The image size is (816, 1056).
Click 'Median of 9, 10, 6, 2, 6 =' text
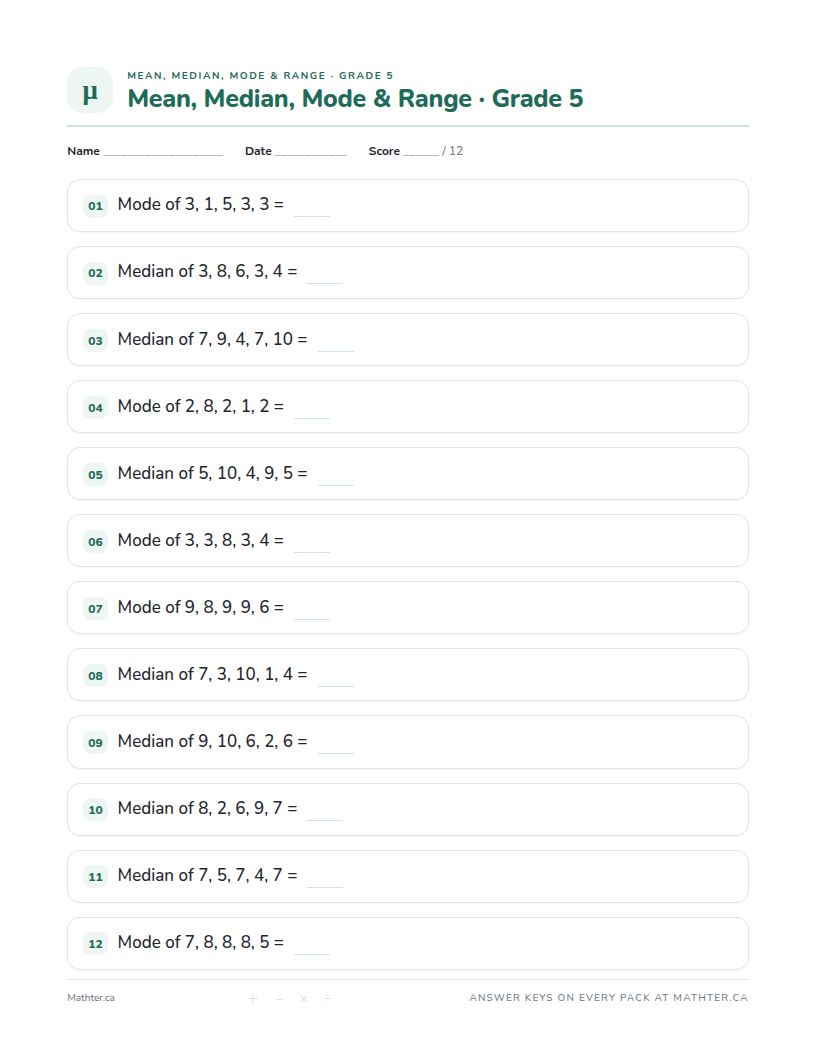[212, 741]
